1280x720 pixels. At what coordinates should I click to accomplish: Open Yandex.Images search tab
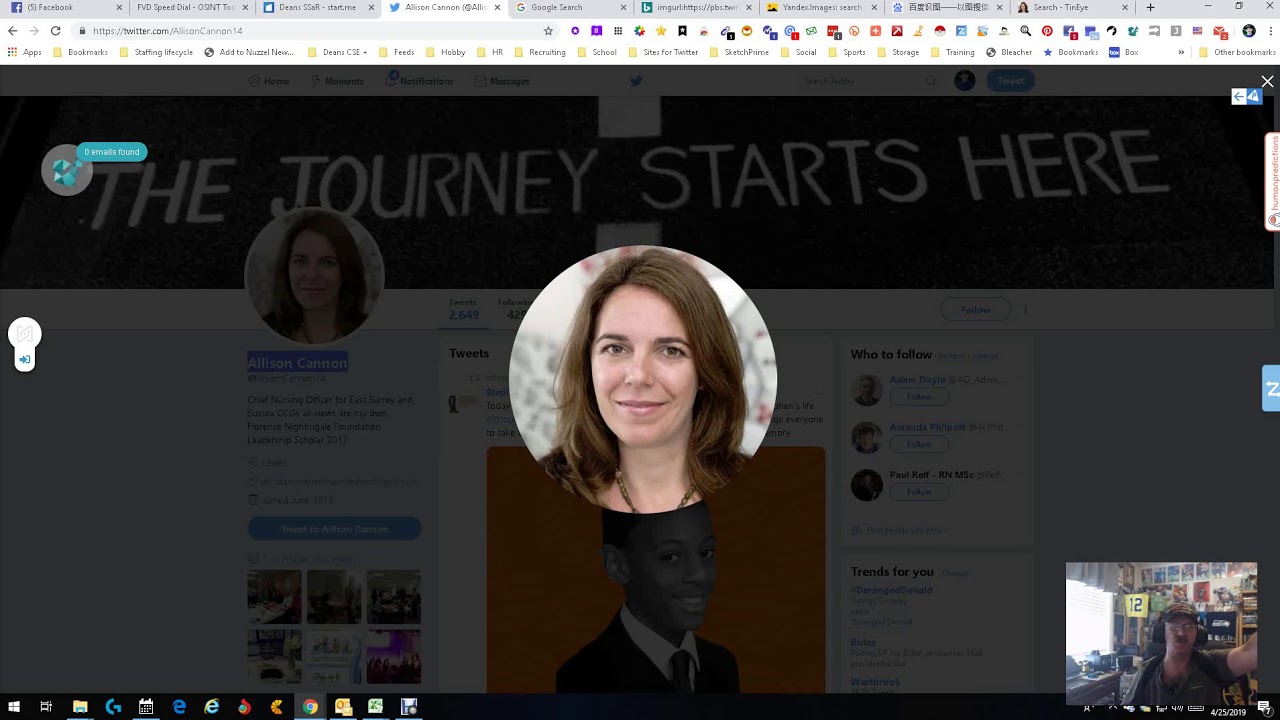tap(820, 7)
